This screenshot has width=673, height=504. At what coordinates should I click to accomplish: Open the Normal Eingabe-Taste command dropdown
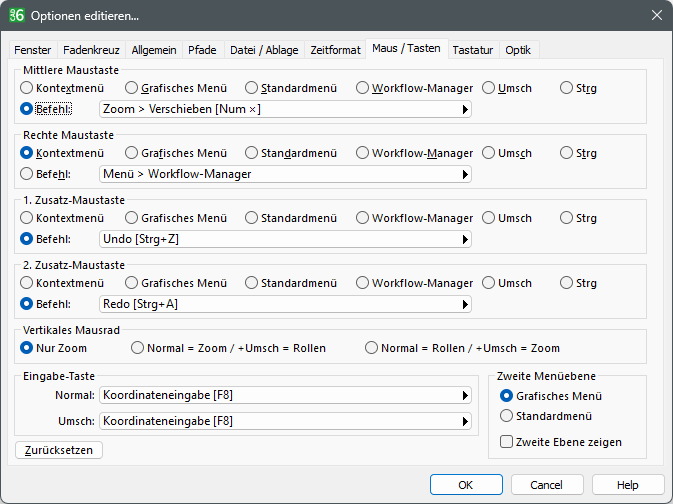285,395
